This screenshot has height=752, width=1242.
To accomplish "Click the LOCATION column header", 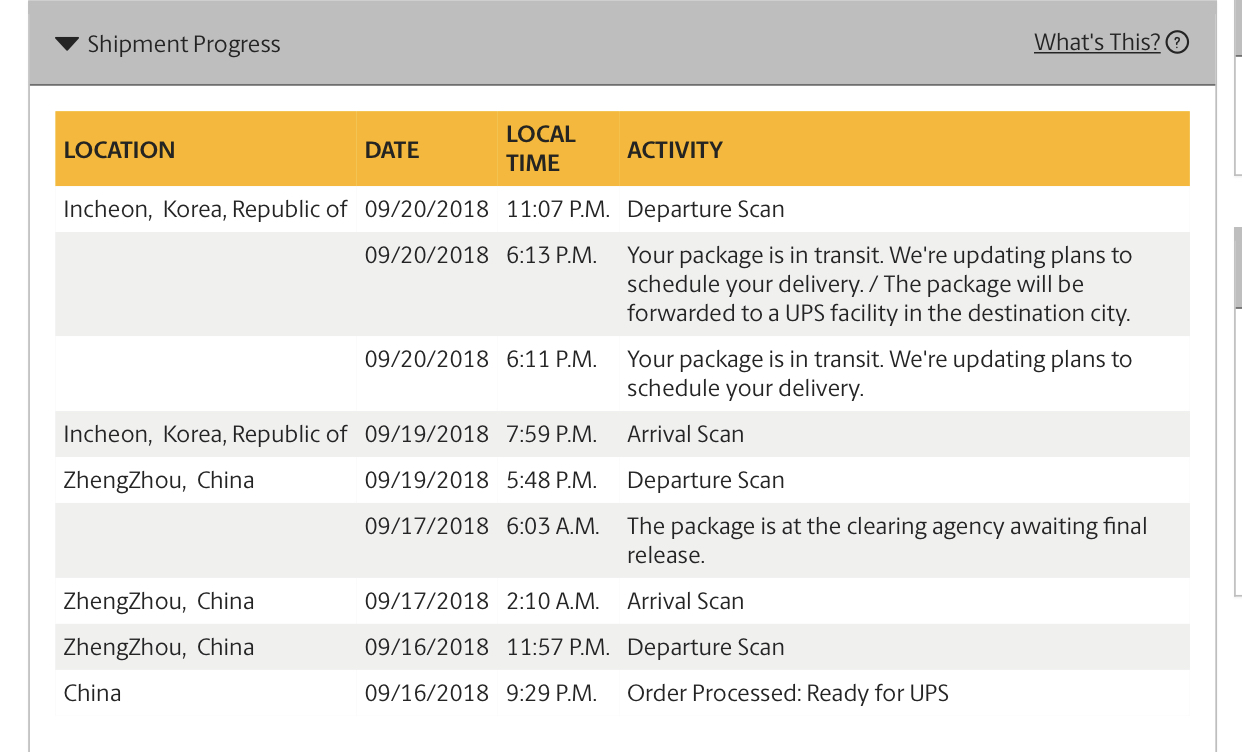I will coord(119,150).
